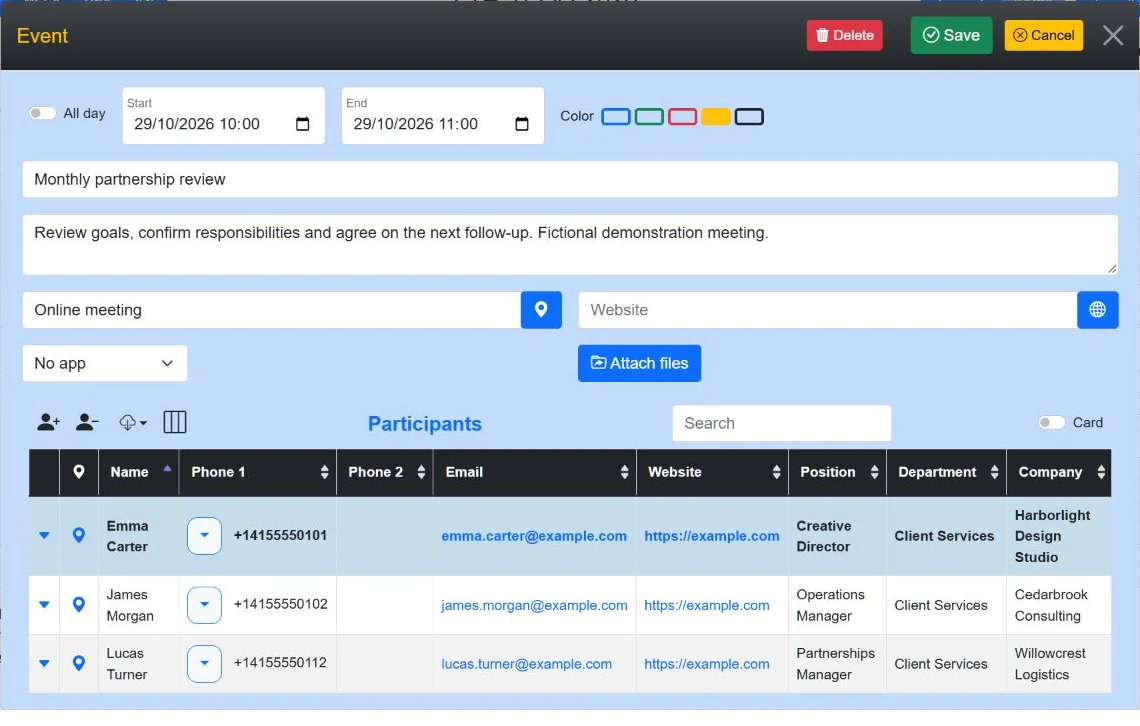
Task: Click the remove participant icon
Action: [x=87, y=422]
